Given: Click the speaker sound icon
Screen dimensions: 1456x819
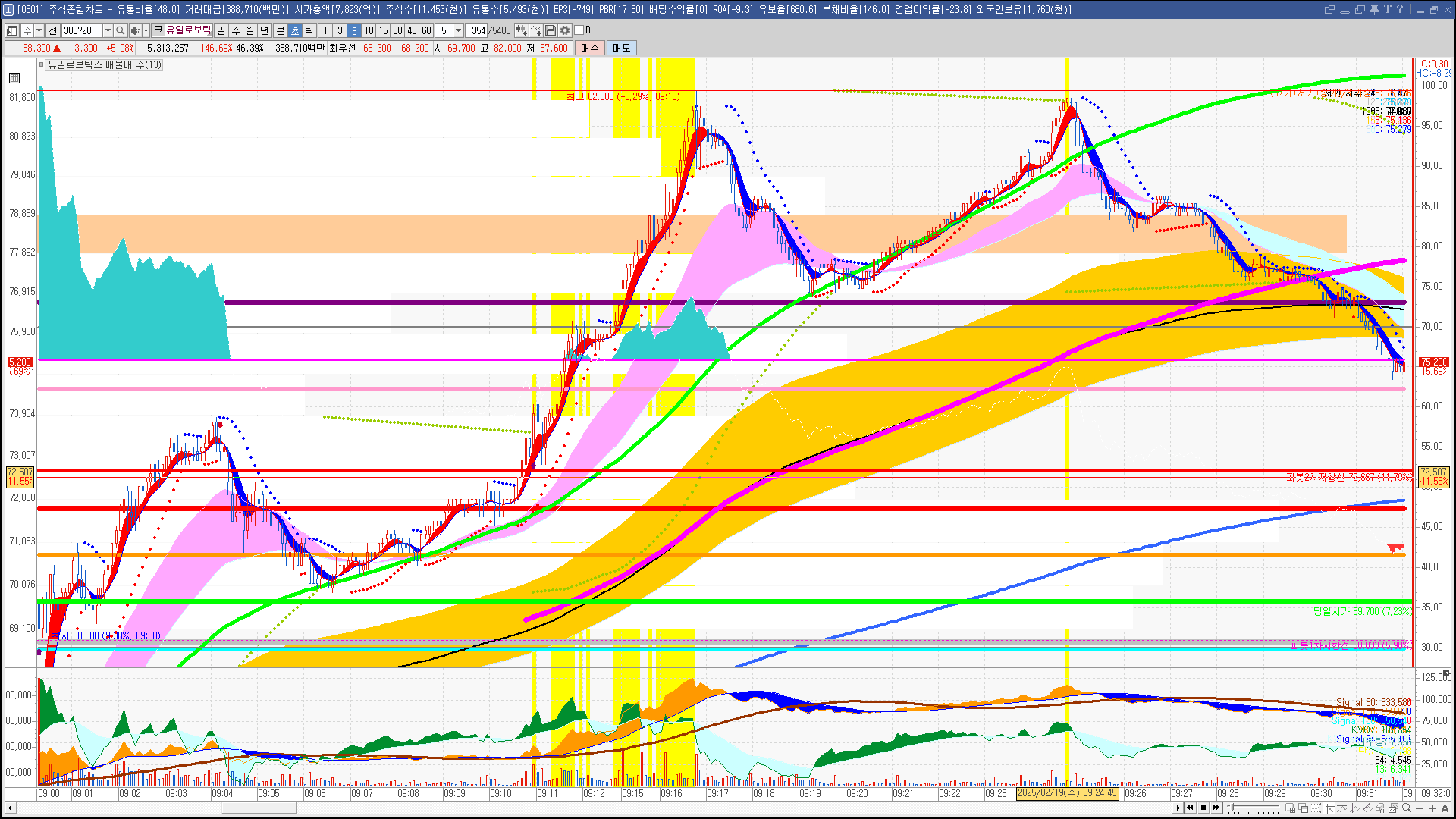Looking at the screenshot, I should pyautogui.click(x=134, y=30).
